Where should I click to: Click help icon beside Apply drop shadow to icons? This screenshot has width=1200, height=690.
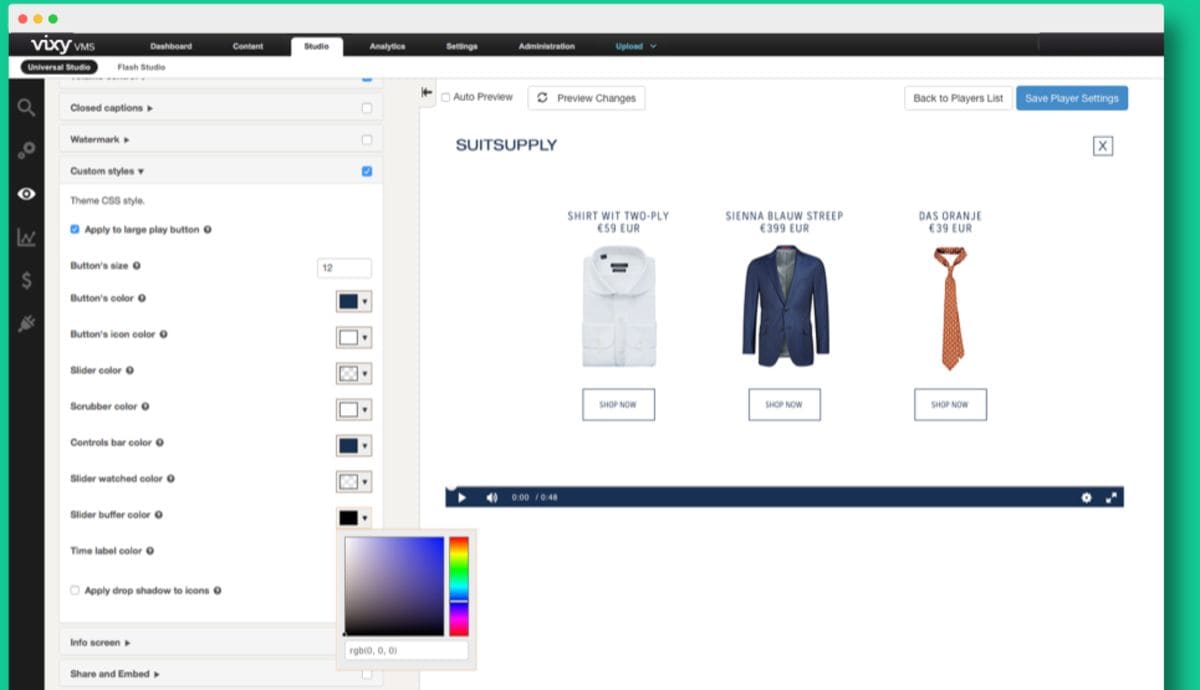[x=217, y=590]
